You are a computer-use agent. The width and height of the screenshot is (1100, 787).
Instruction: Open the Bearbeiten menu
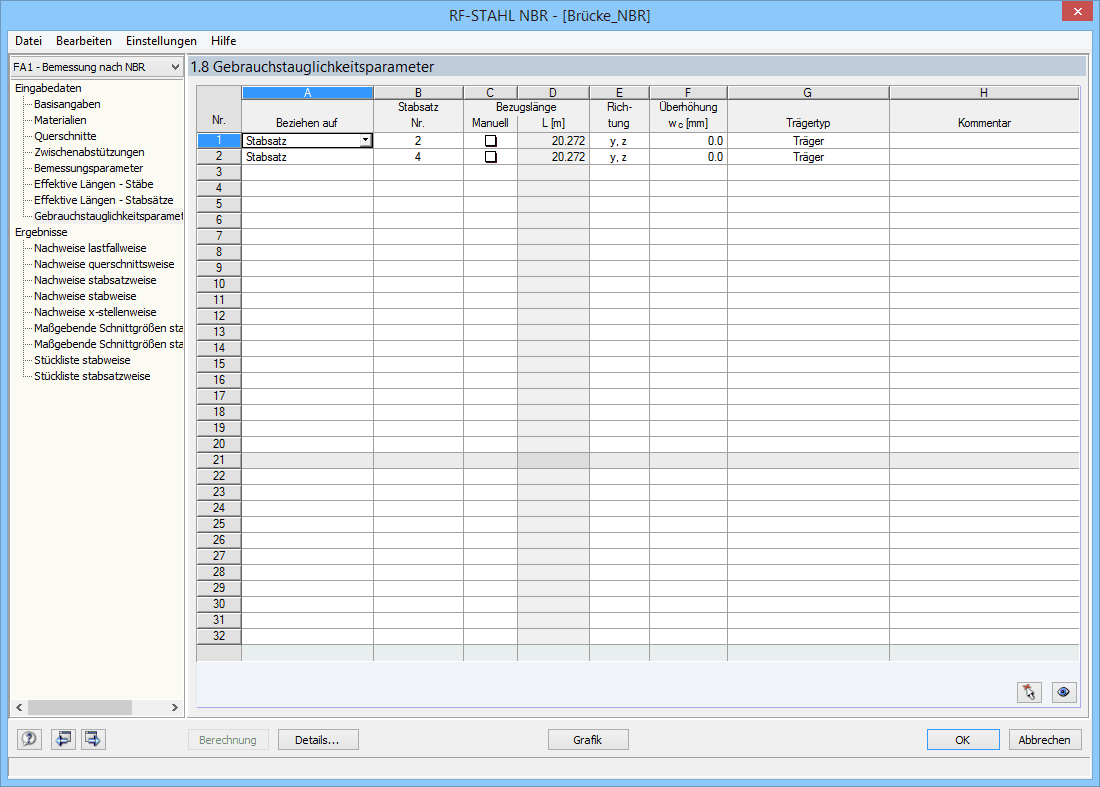(x=83, y=41)
